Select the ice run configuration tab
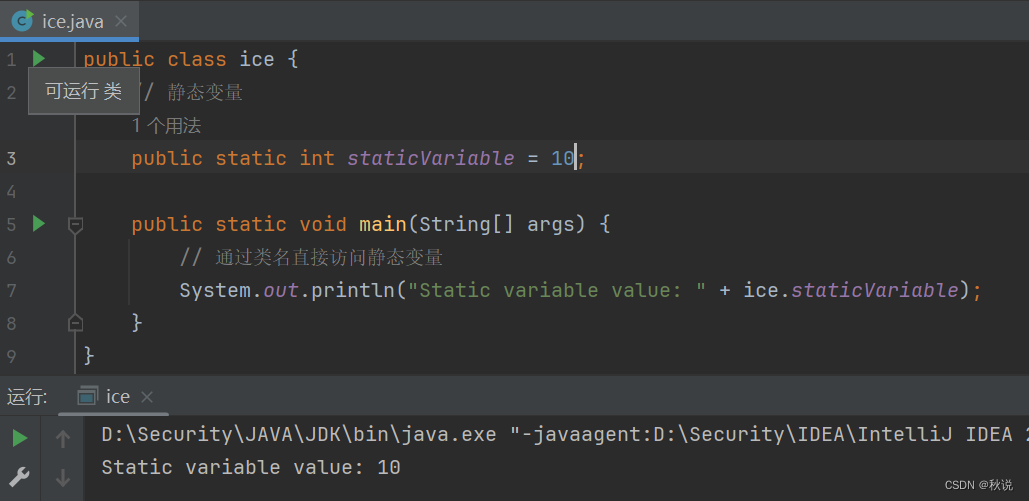Screen dimensions: 1029x501 [x=114, y=397]
